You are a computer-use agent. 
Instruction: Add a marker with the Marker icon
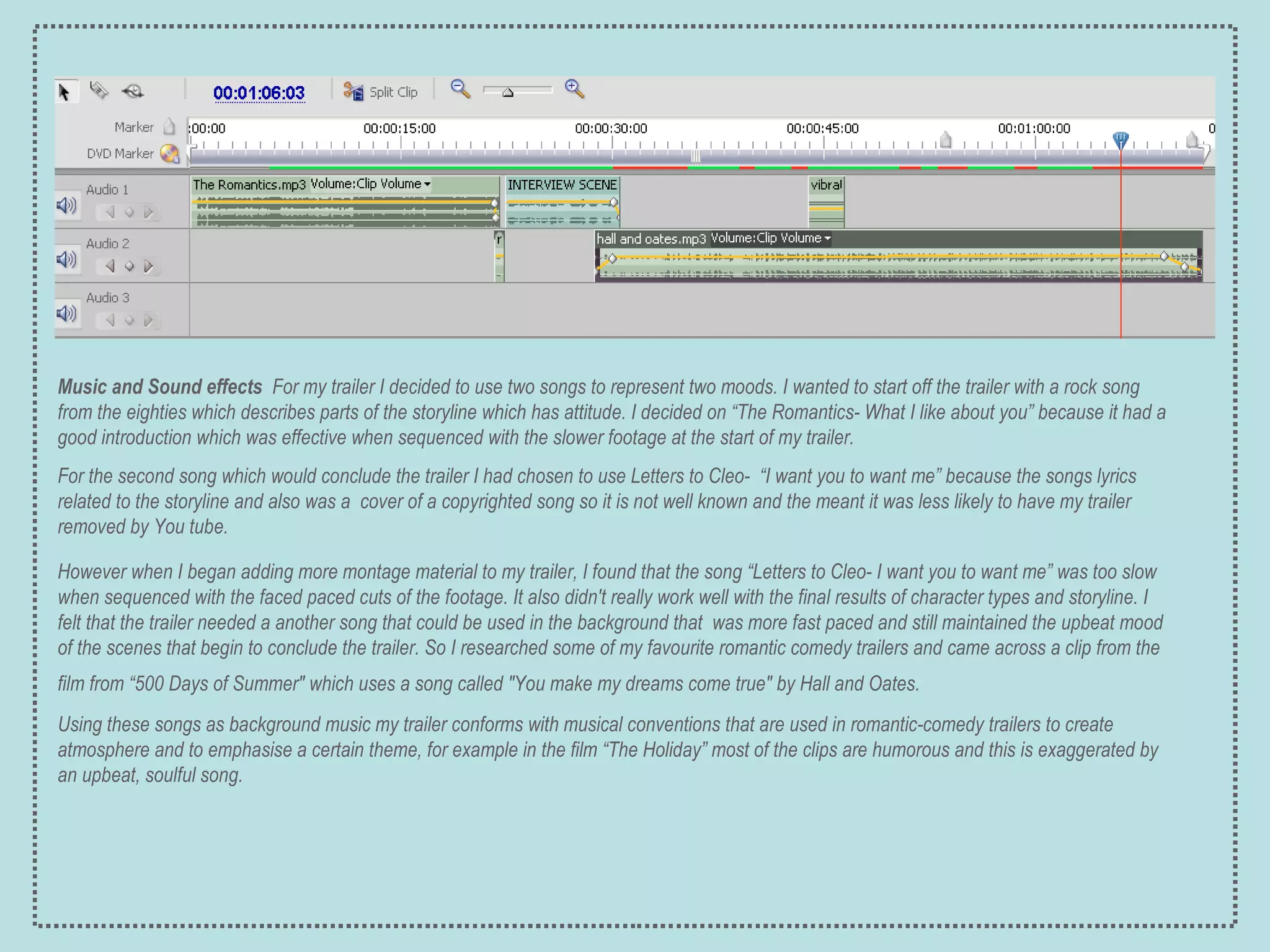tap(169, 126)
